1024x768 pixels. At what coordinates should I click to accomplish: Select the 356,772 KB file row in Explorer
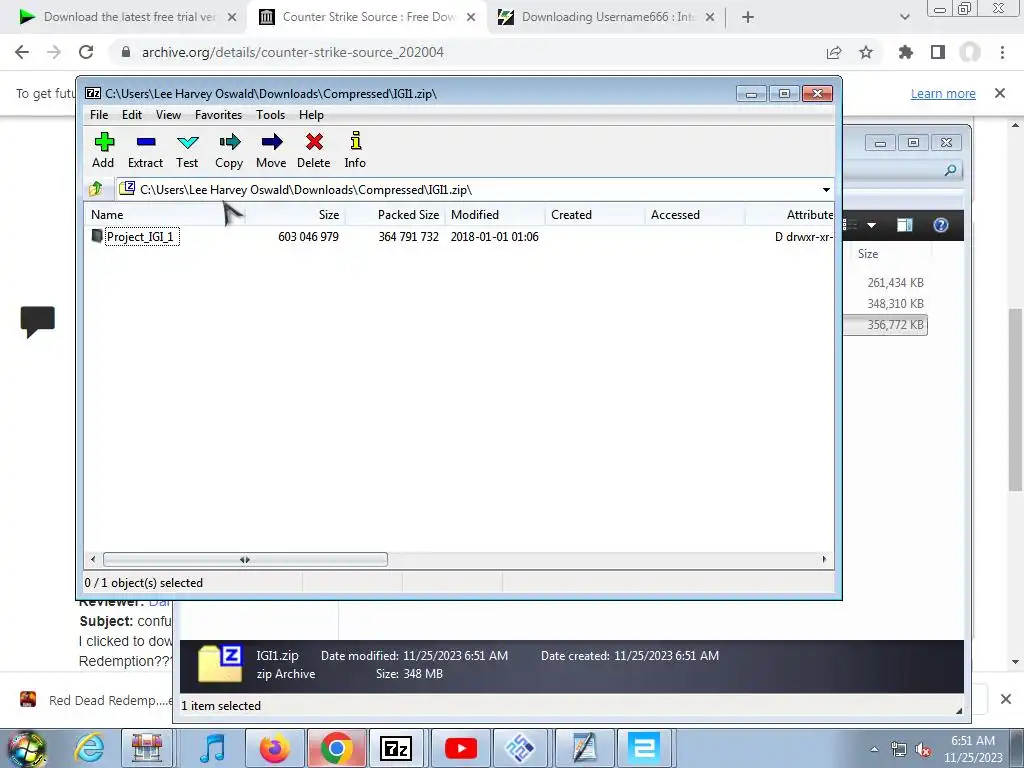click(886, 325)
